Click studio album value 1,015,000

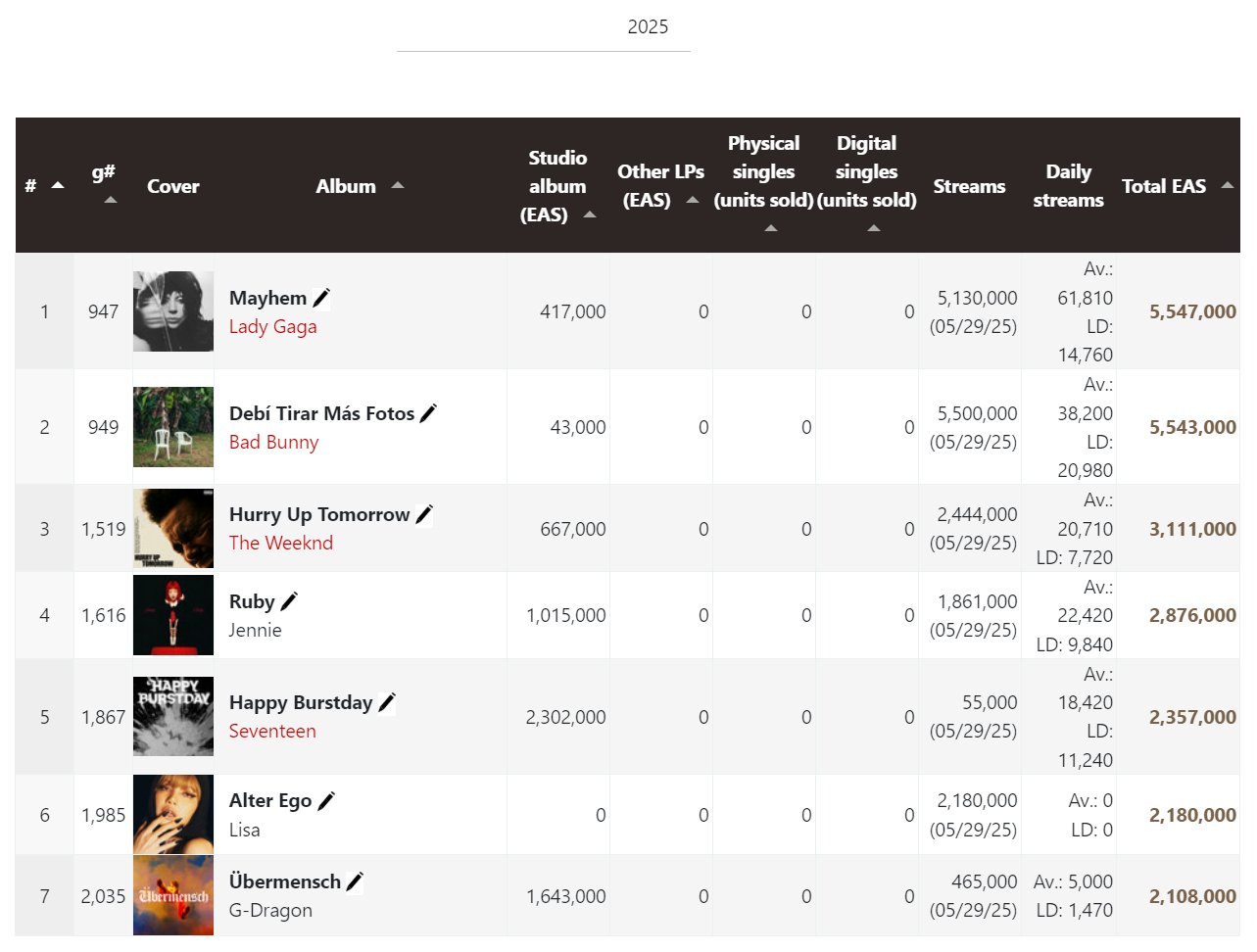[566, 615]
